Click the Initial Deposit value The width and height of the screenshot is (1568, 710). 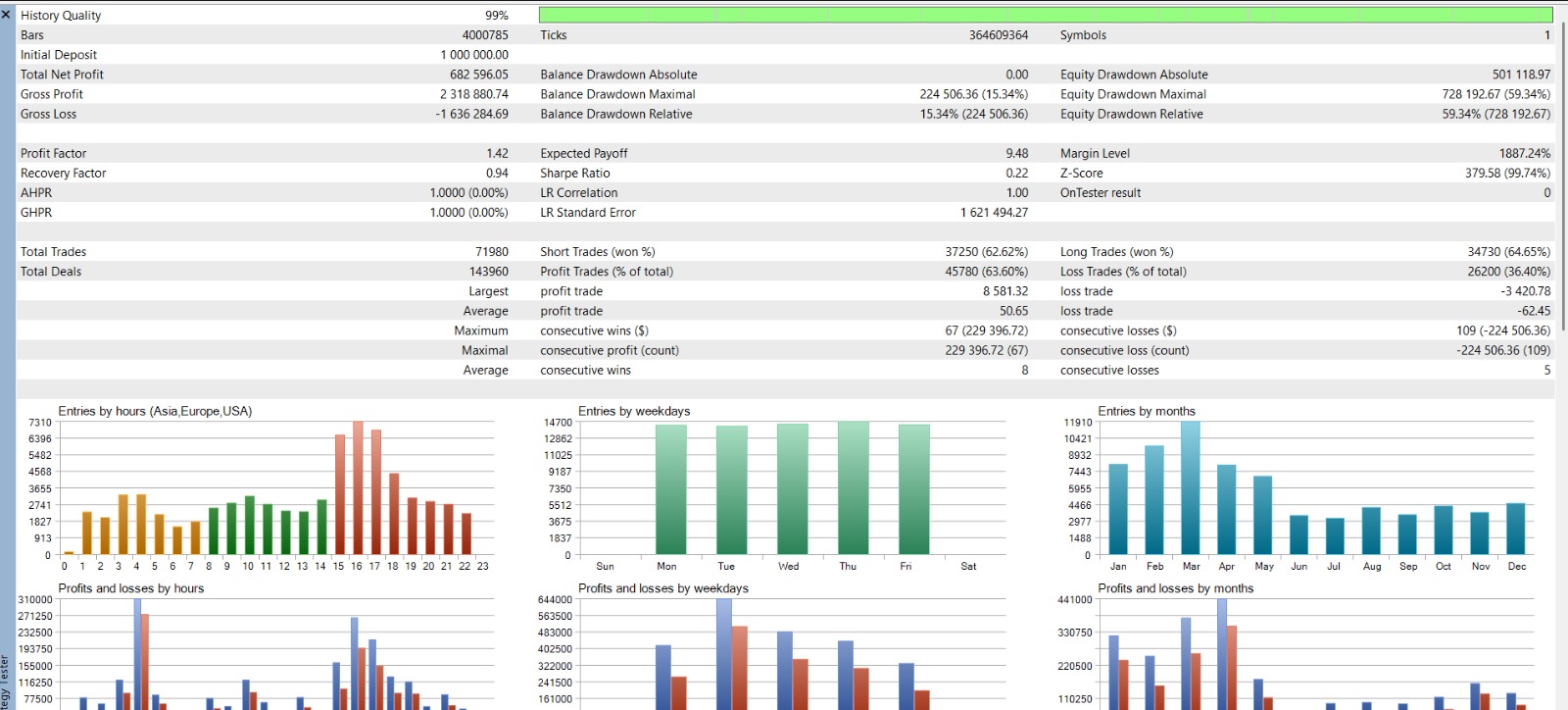(474, 55)
